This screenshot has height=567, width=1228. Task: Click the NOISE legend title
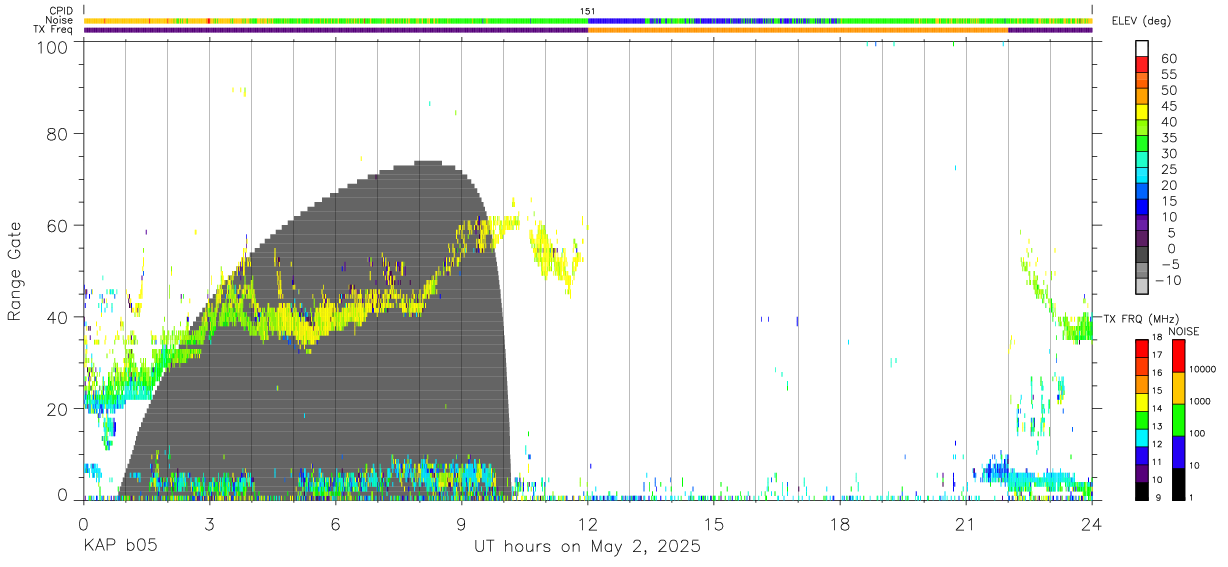[1184, 331]
